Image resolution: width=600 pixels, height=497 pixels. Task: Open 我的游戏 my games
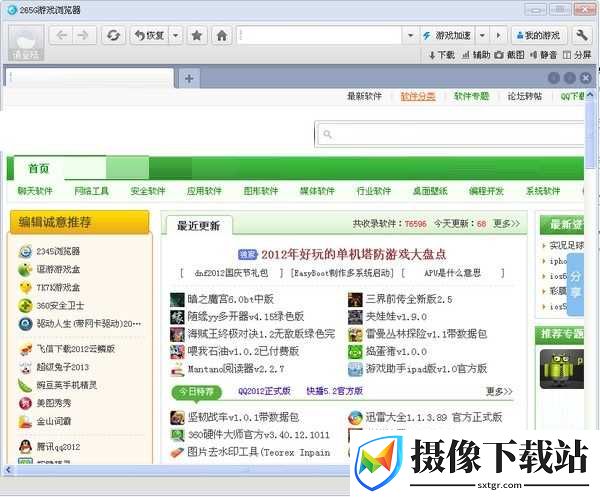(x=538, y=36)
